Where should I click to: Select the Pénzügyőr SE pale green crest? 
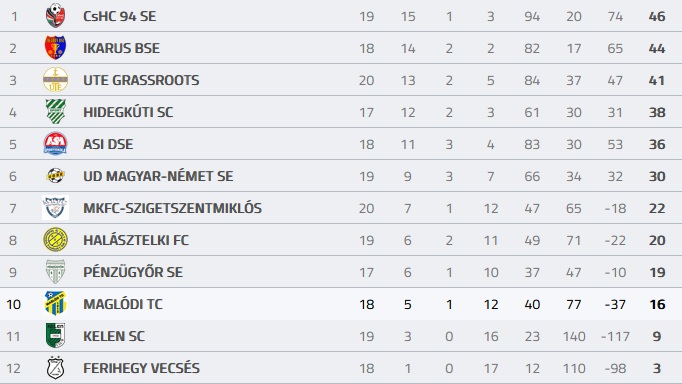point(55,272)
